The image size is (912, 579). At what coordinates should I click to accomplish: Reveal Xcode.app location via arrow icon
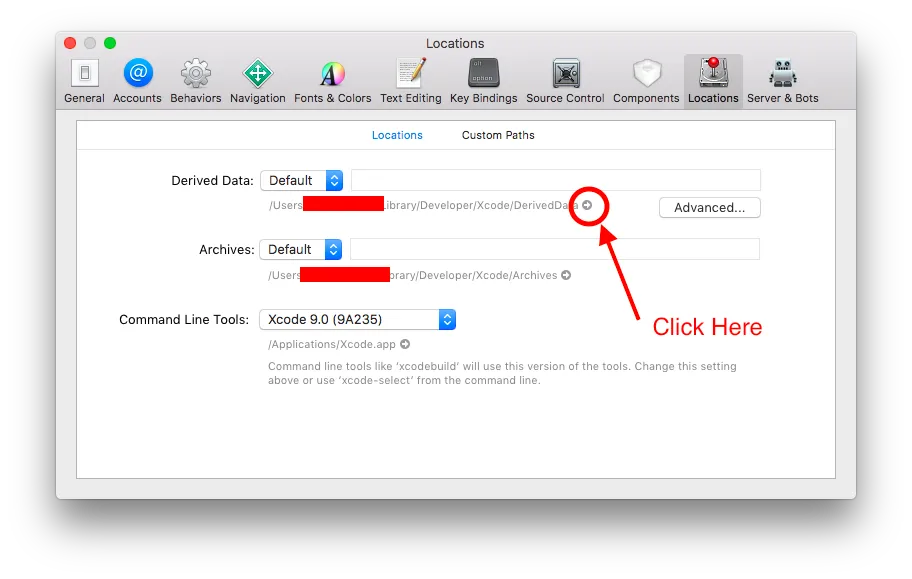pyautogui.click(x=405, y=344)
